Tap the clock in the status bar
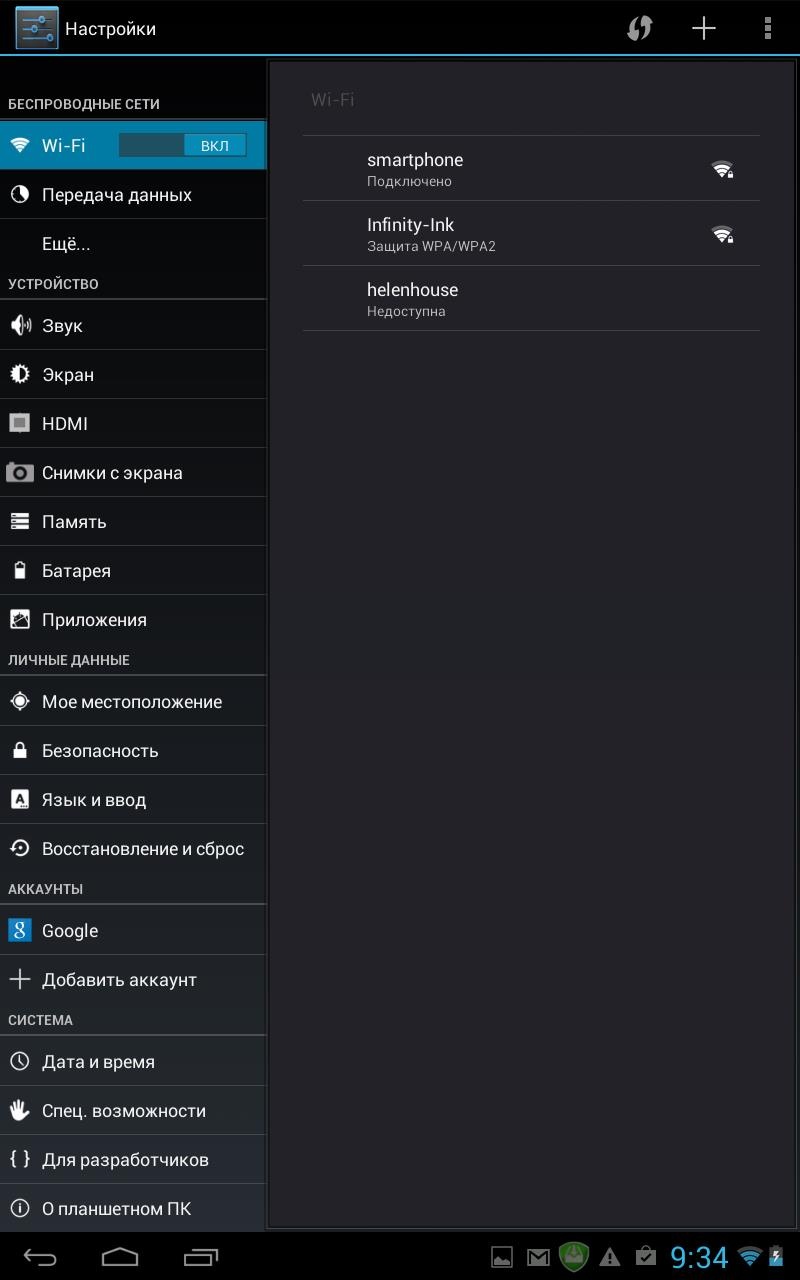 (x=698, y=1257)
